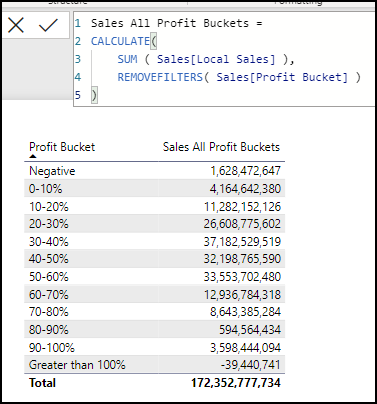Click value 33,553,702,480
377x404 pixels.
[x=242, y=277]
